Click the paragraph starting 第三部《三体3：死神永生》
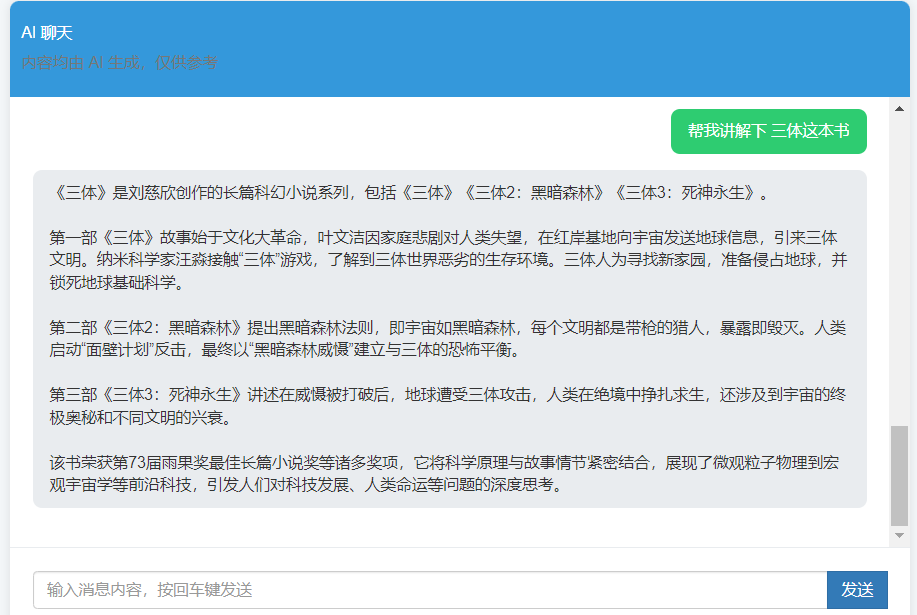Image resolution: width=917 pixels, height=615 pixels. click(448, 406)
